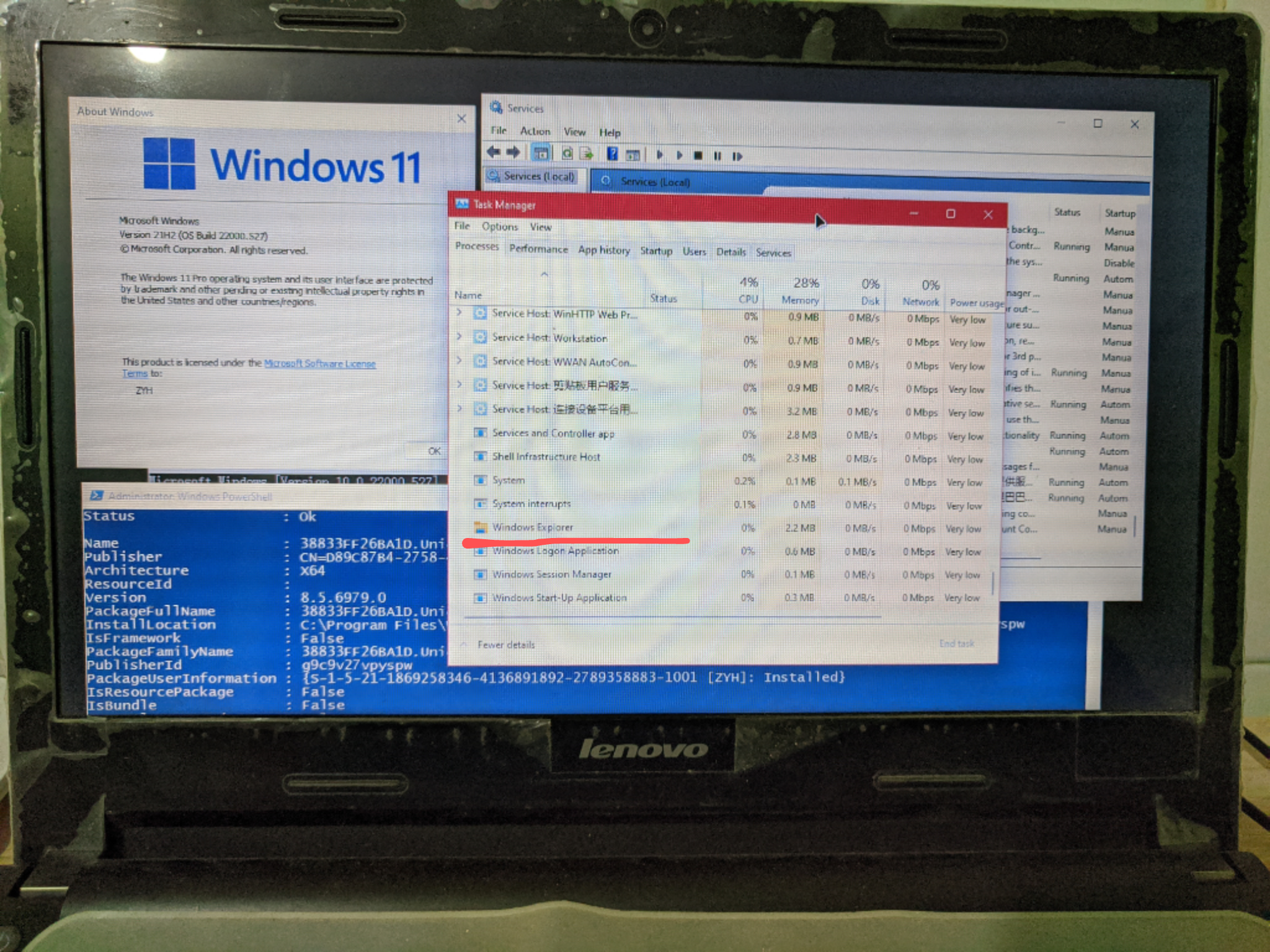1270x952 pixels.
Task: Expand the Service Host row using 3.2 MB
Action: point(460,408)
